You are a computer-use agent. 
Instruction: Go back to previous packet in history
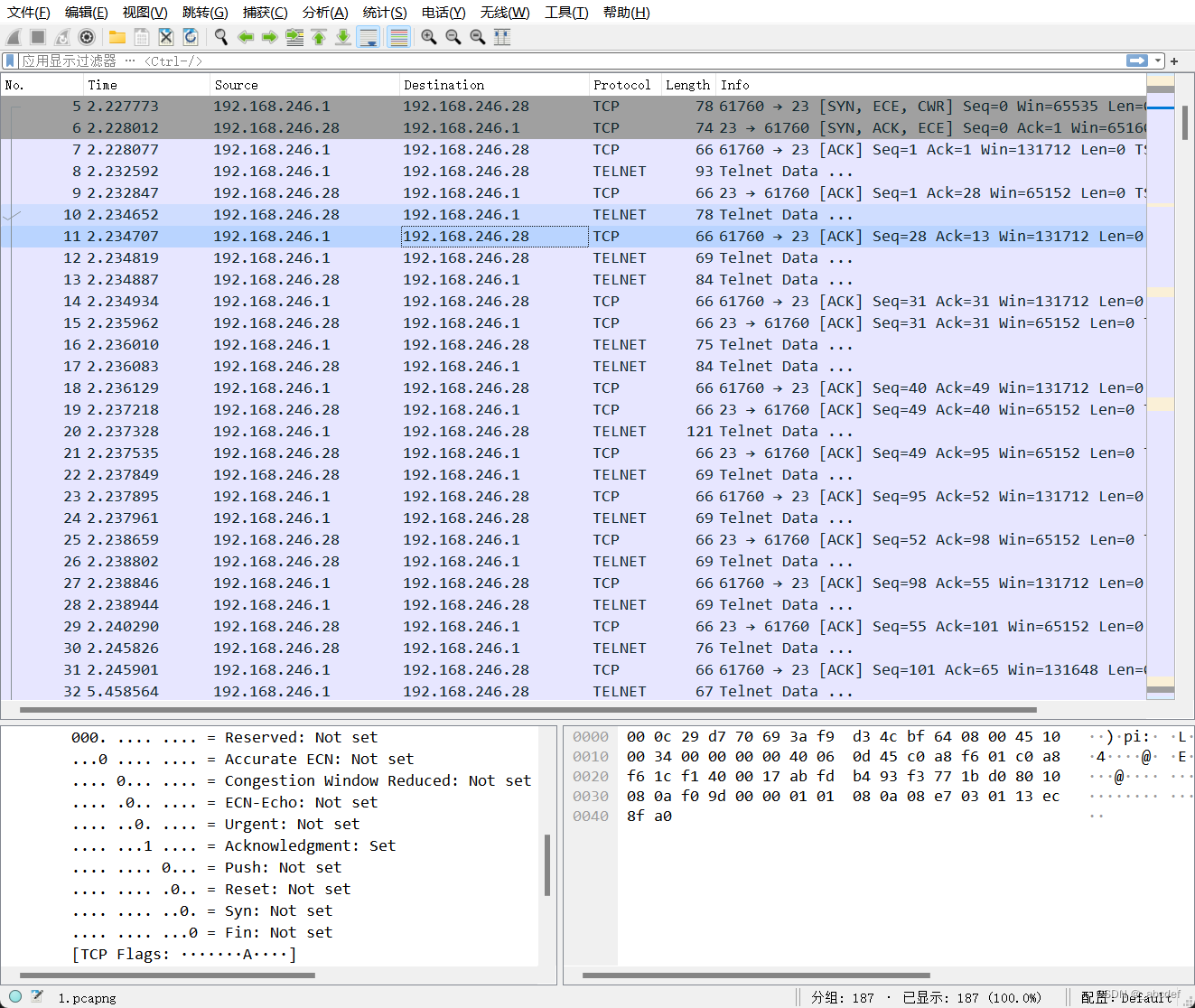point(245,37)
